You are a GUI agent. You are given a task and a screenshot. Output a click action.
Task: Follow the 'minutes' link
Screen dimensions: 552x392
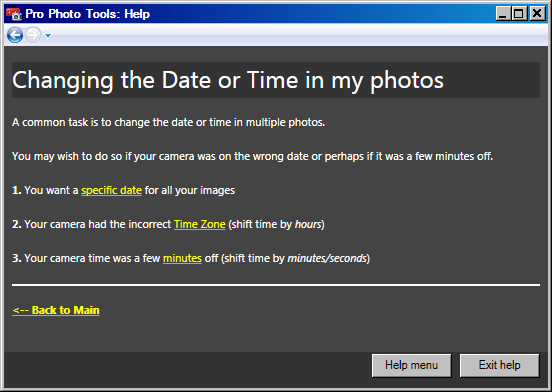(x=182, y=258)
